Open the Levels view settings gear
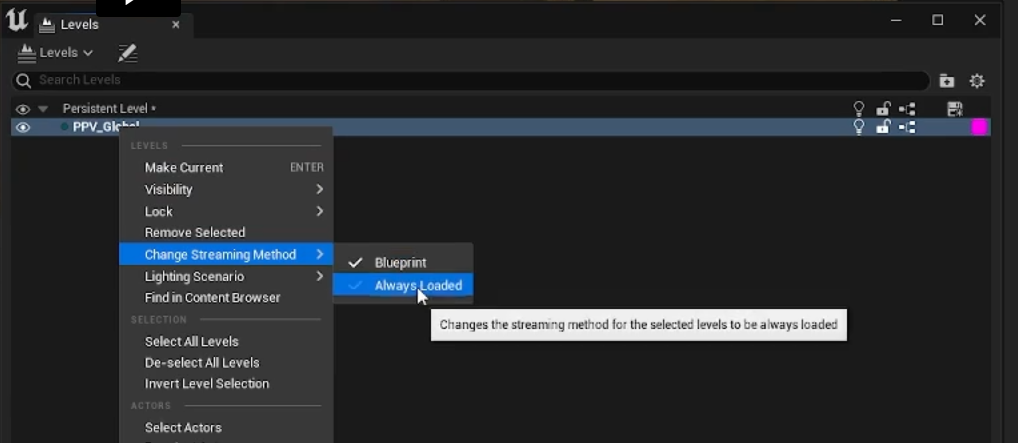The height and width of the screenshot is (443, 1018). 976,81
